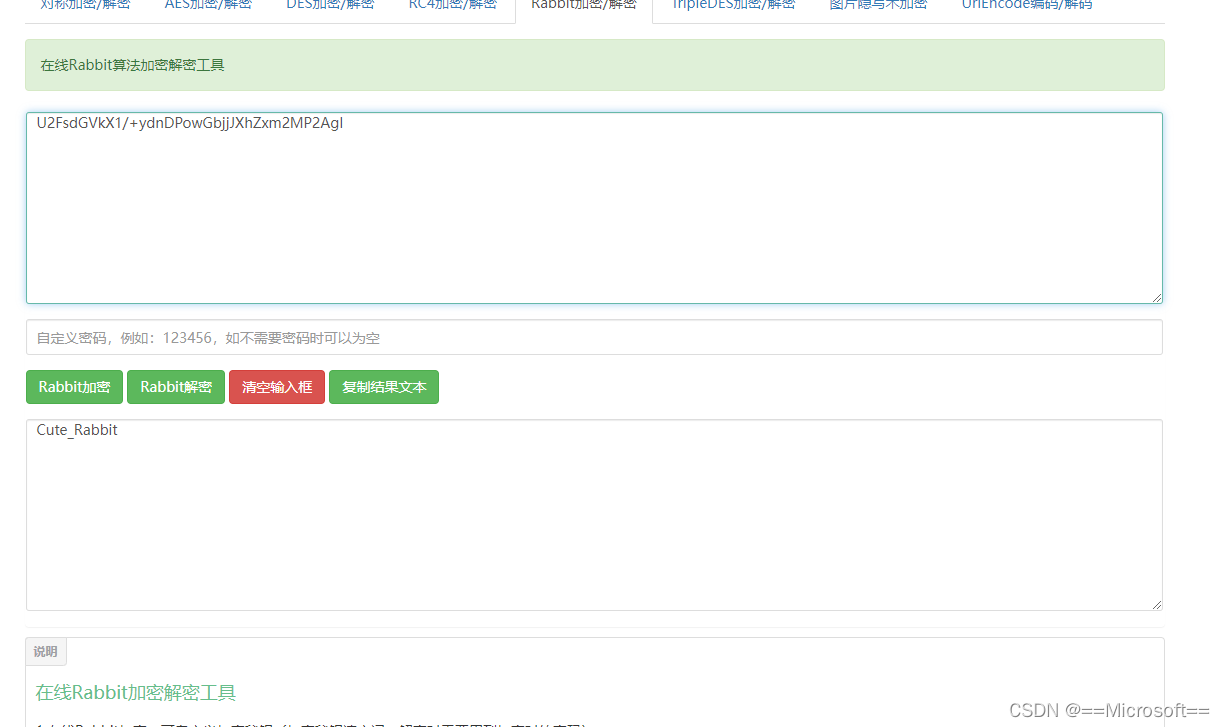1225x727 pixels.
Task: Click into the ciphertext input textarea
Action: pyautogui.click(x=594, y=208)
